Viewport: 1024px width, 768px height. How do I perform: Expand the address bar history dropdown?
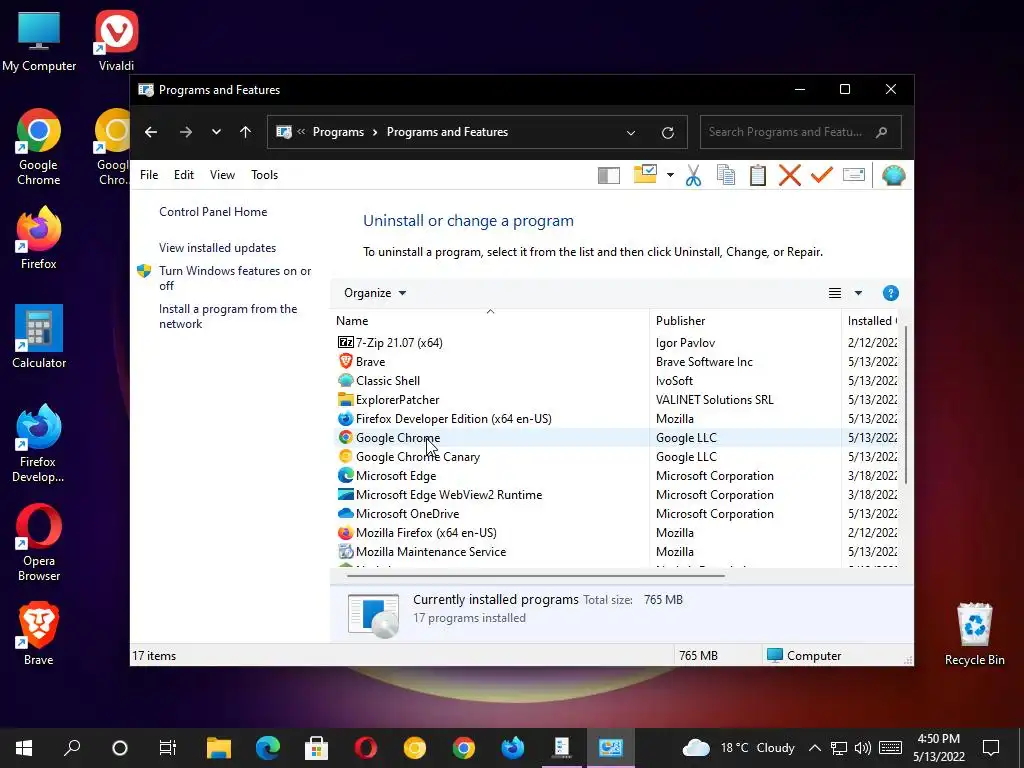631,133
